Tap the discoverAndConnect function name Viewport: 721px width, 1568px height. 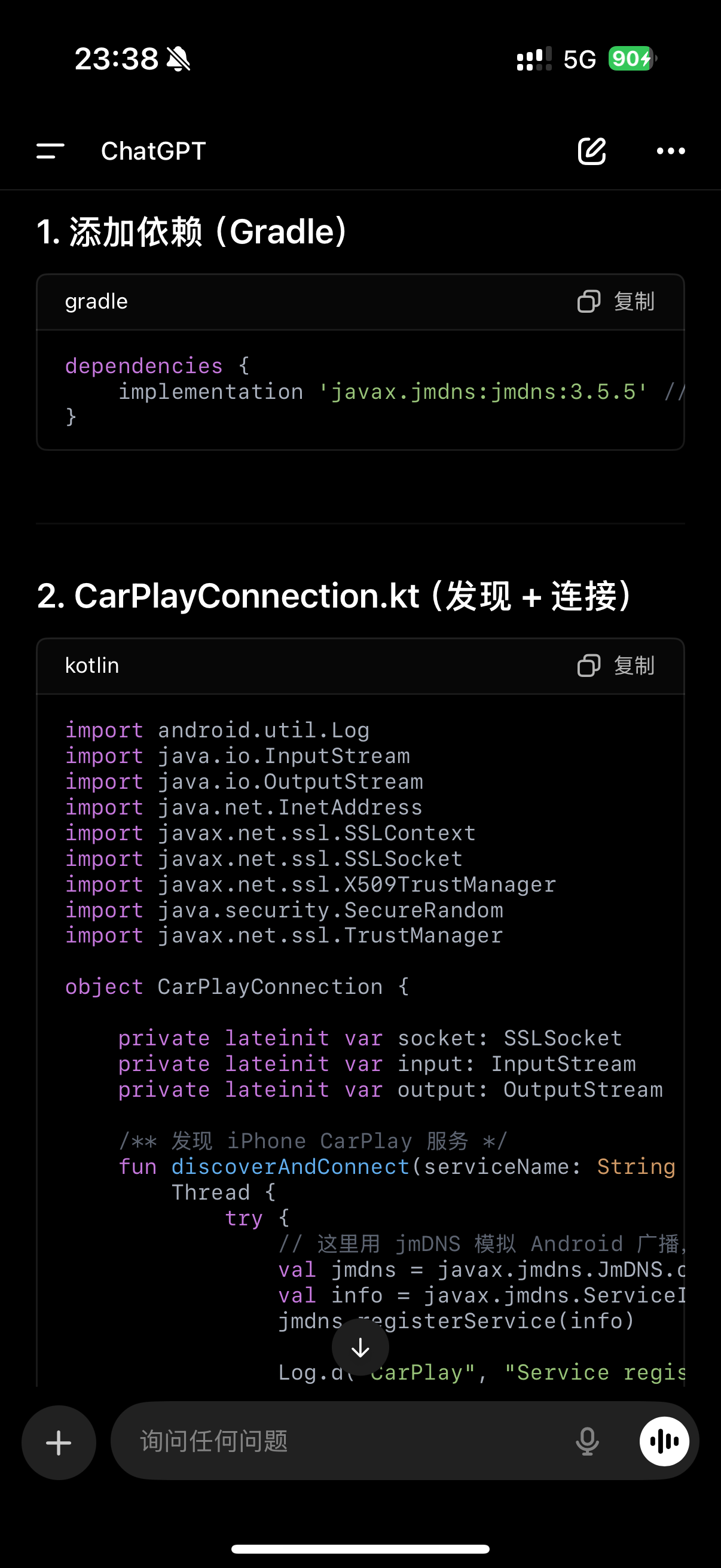[x=290, y=1166]
